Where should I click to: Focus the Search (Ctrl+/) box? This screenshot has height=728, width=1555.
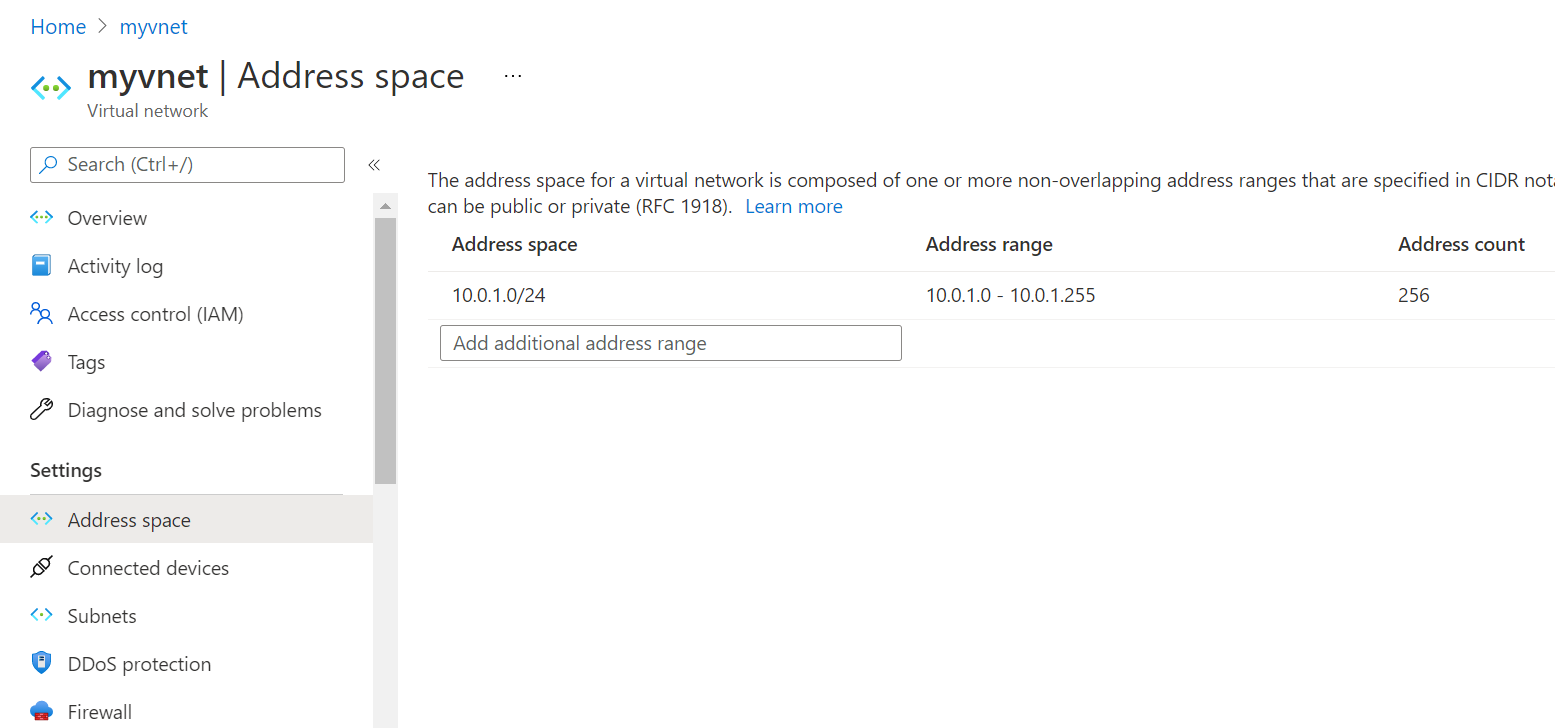click(x=187, y=165)
